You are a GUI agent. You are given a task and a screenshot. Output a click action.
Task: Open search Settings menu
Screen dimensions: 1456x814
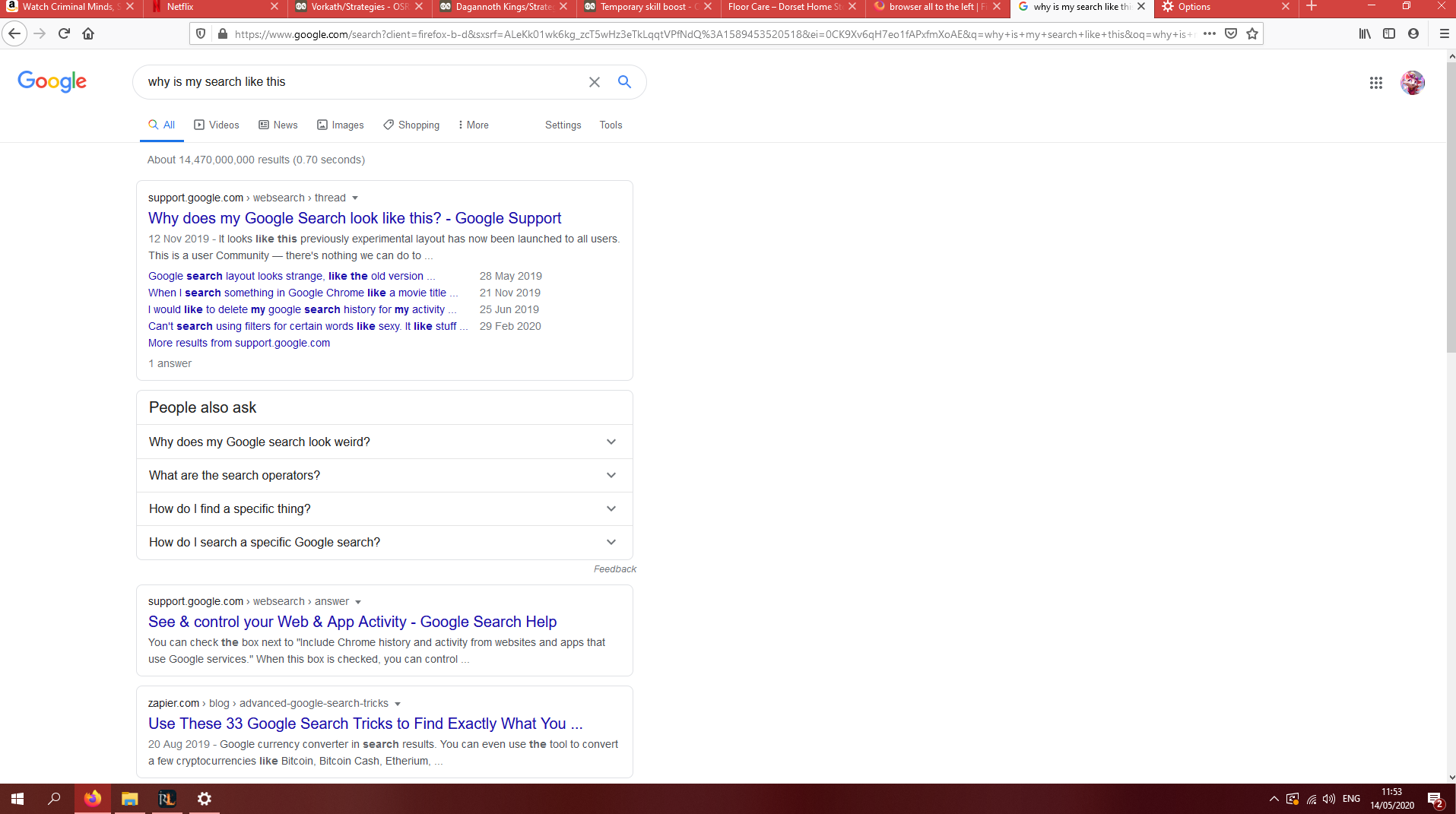(563, 125)
